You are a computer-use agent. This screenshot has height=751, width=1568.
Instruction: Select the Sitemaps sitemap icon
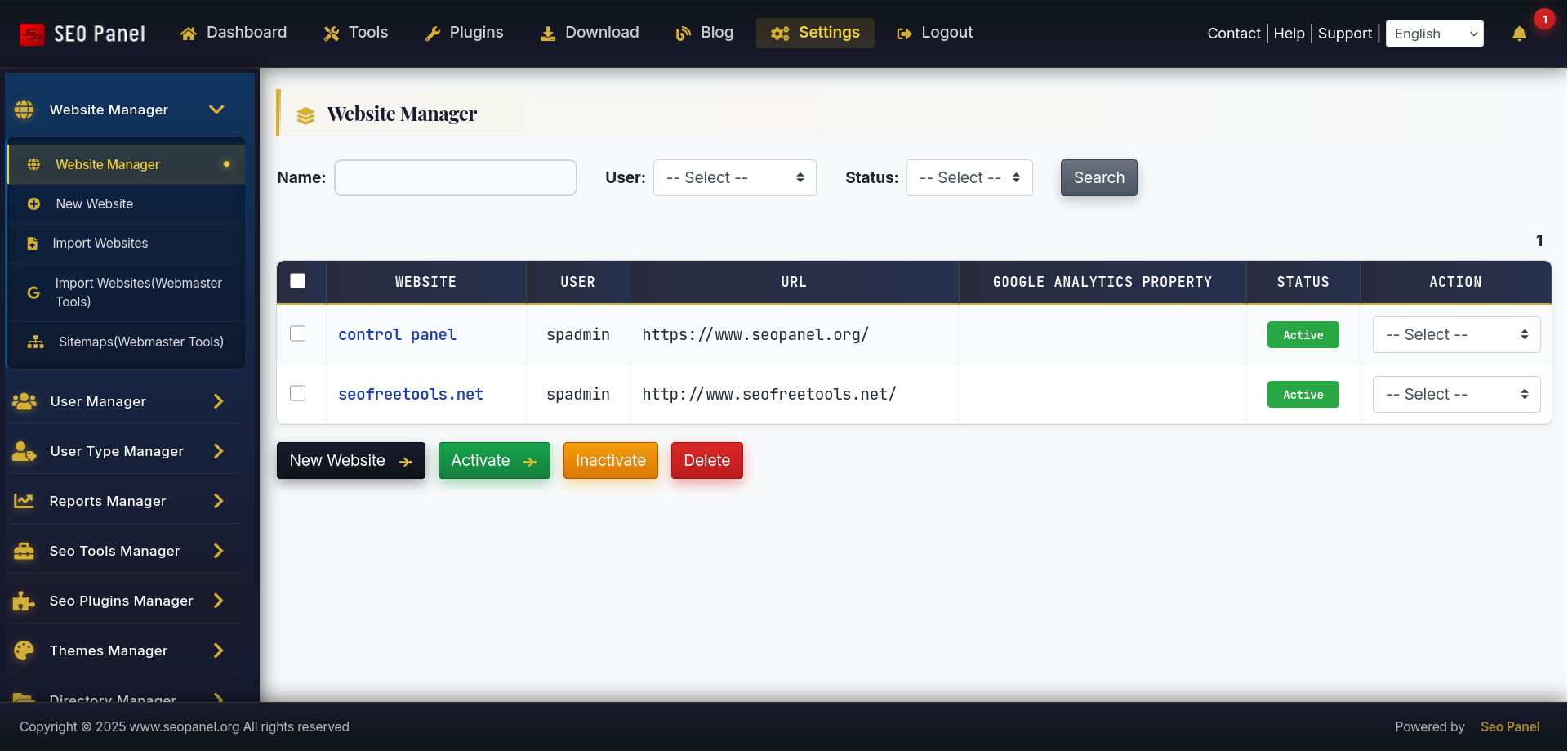pos(36,342)
